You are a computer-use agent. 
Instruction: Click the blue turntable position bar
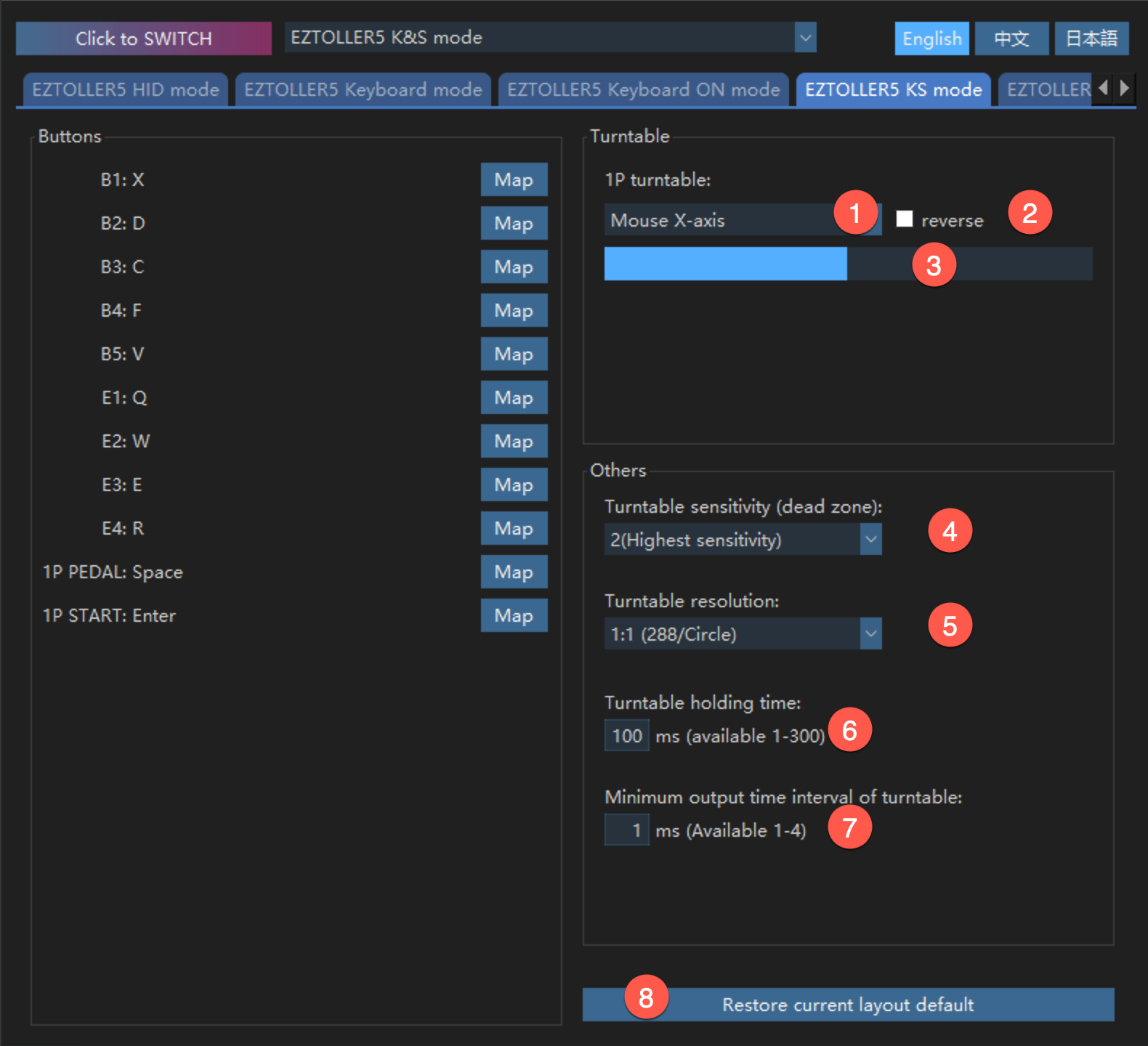pos(848,264)
